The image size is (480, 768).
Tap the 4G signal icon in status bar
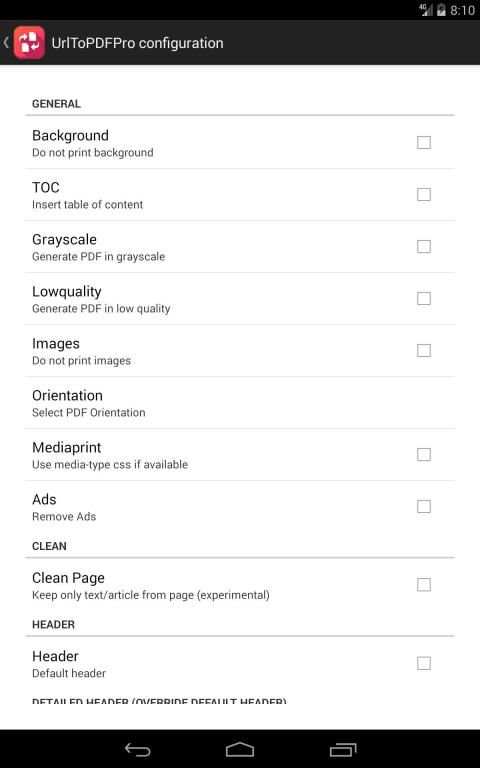click(426, 10)
